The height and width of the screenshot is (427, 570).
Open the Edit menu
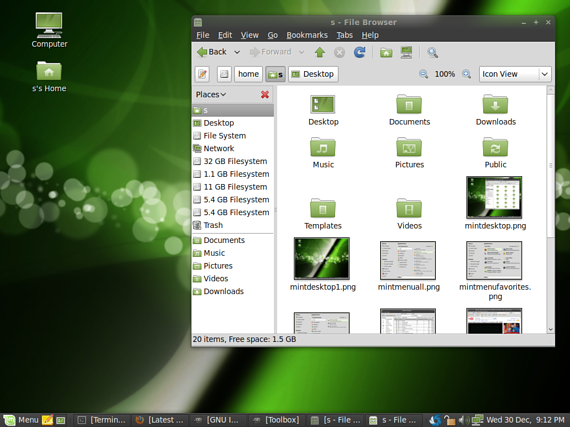coord(225,35)
